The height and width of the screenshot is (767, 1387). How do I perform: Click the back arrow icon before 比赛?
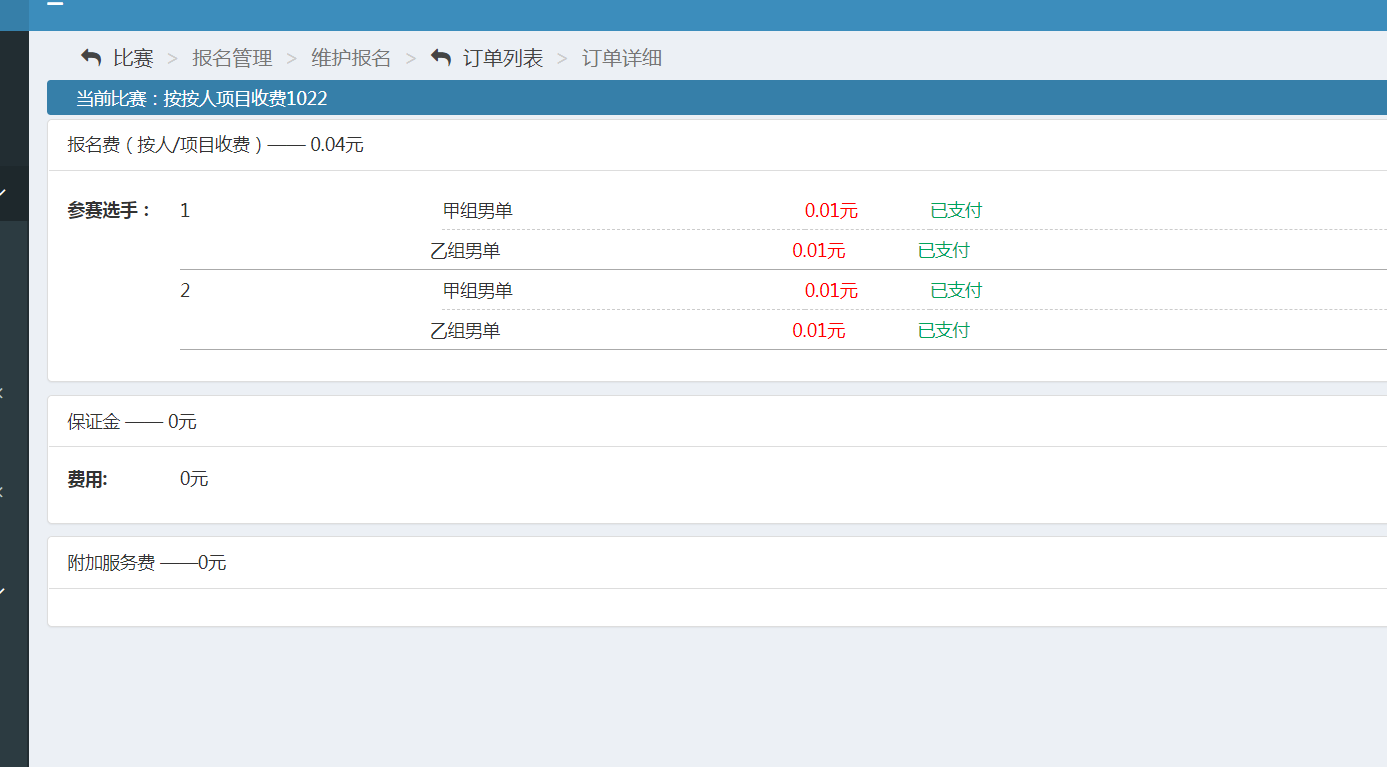[x=91, y=58]
